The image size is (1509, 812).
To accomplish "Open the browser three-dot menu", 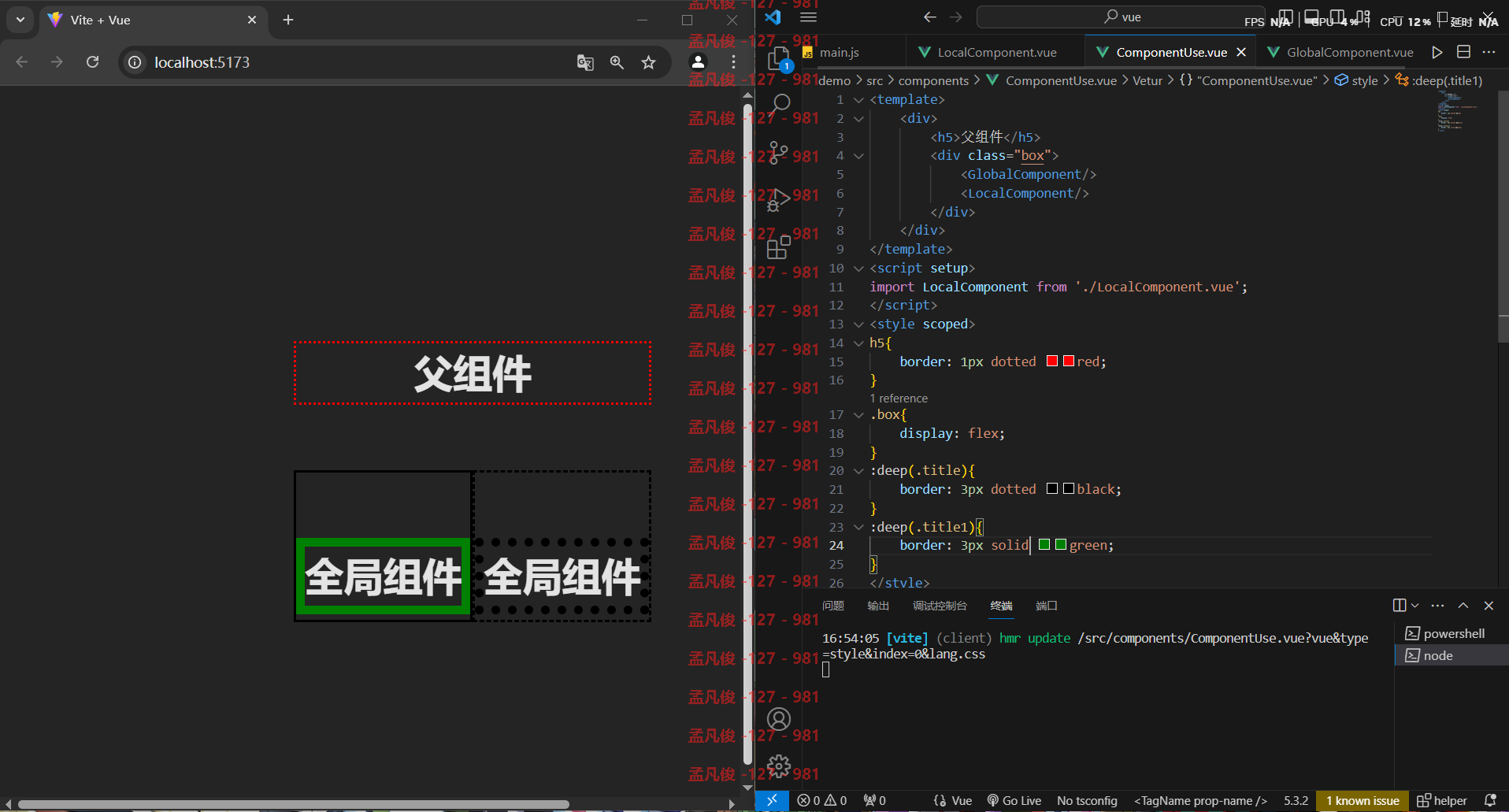I will point(733,62).
